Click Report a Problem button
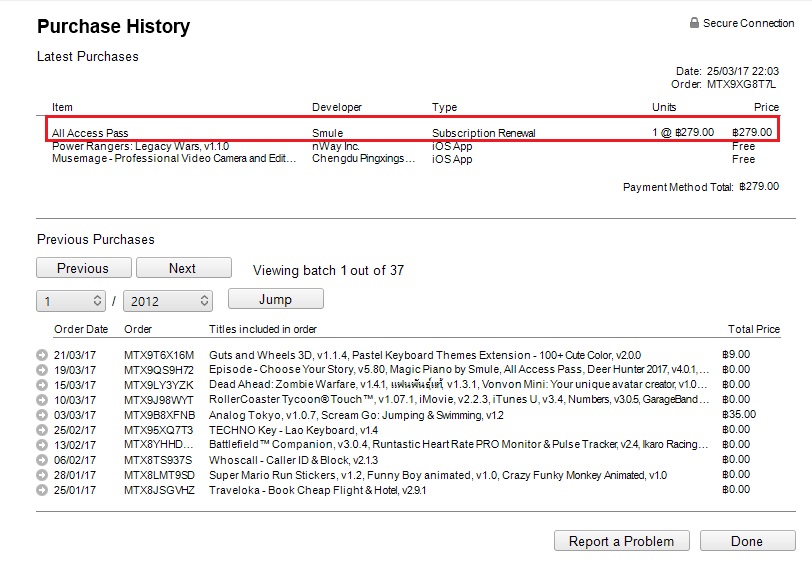Screen dimensions: 812x562 click(x=621, y=541)
